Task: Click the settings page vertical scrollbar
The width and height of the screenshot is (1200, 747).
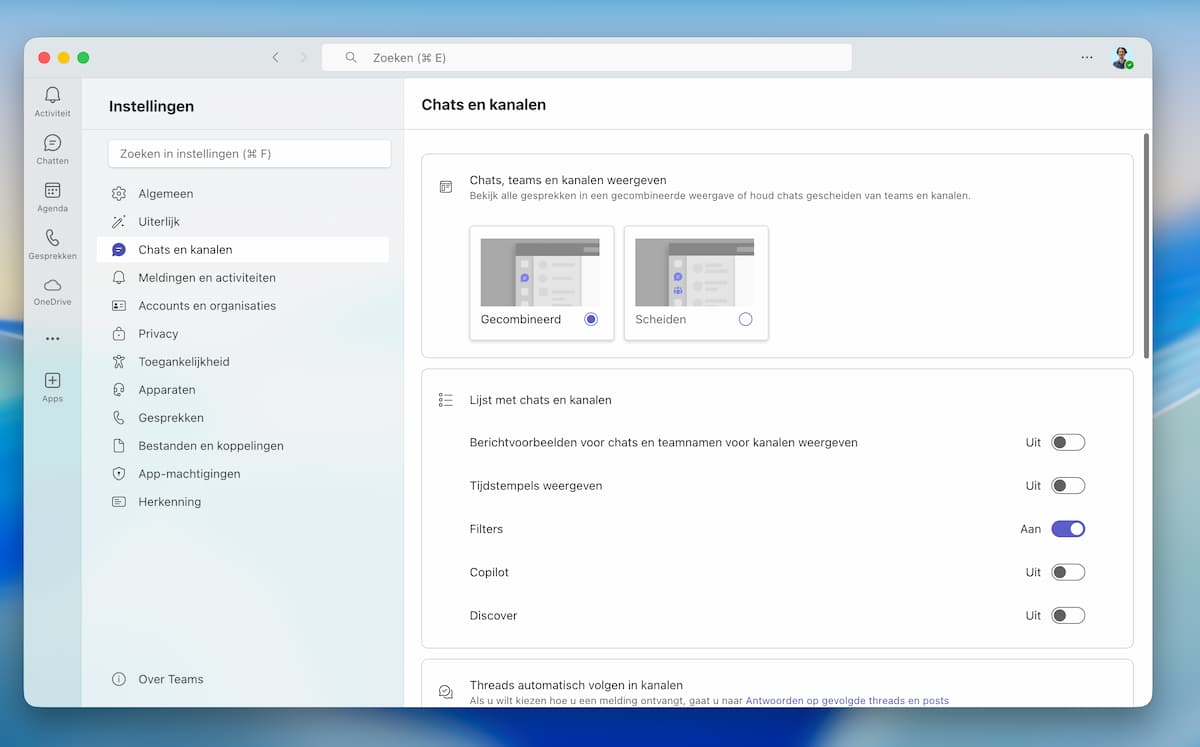Action: tap(1146, 245)
